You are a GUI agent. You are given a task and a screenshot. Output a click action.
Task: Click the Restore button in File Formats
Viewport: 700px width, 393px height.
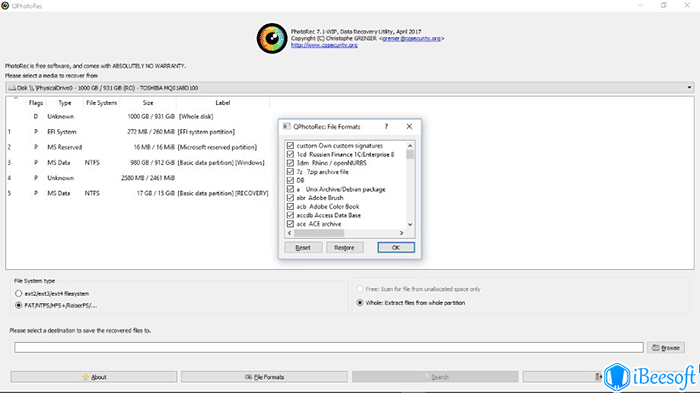pyautogui.click(x=344, y=247)
